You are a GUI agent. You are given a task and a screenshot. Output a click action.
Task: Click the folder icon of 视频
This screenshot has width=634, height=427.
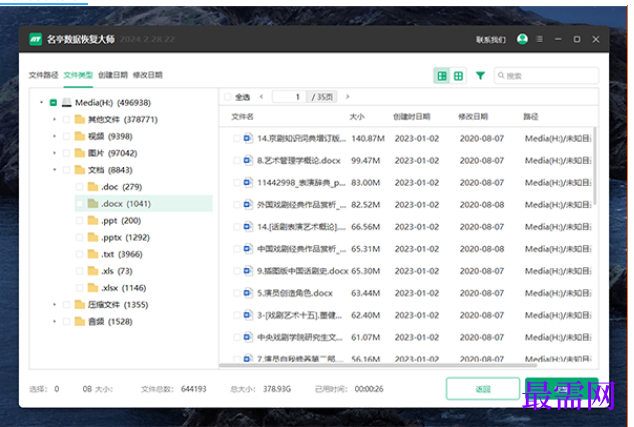pos(80,136)
